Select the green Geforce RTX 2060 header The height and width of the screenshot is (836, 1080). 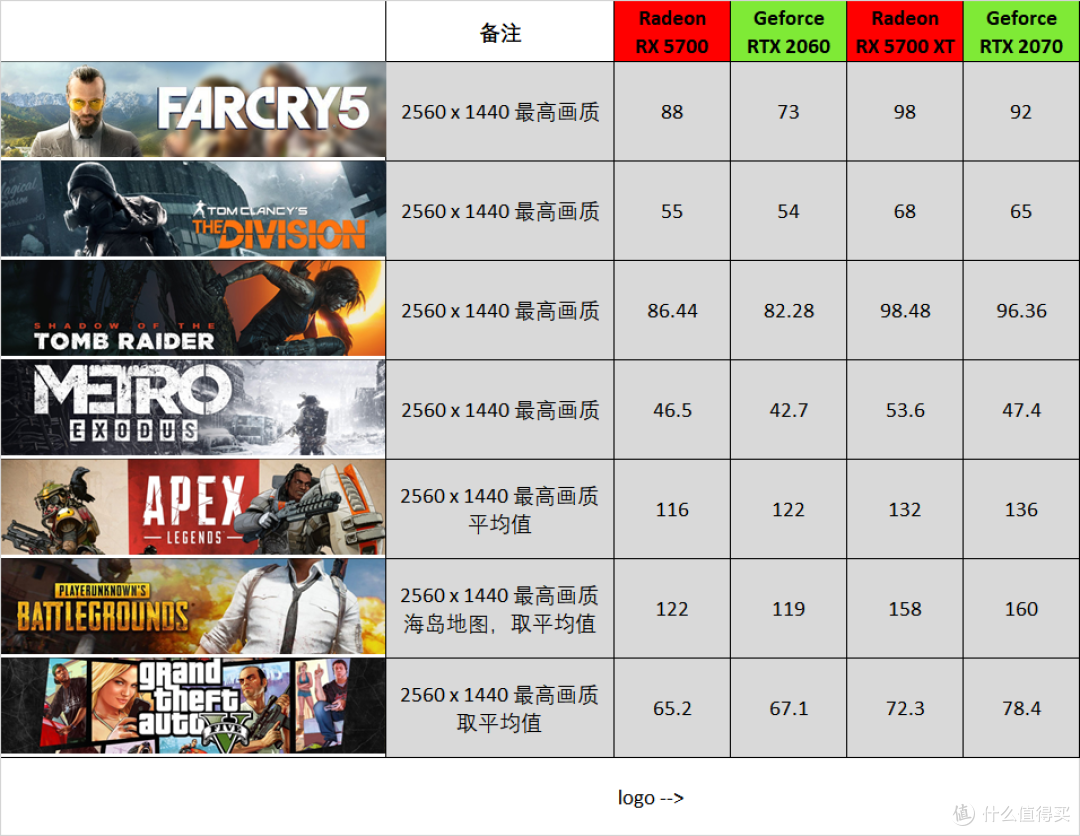click(x=789, y=32)
